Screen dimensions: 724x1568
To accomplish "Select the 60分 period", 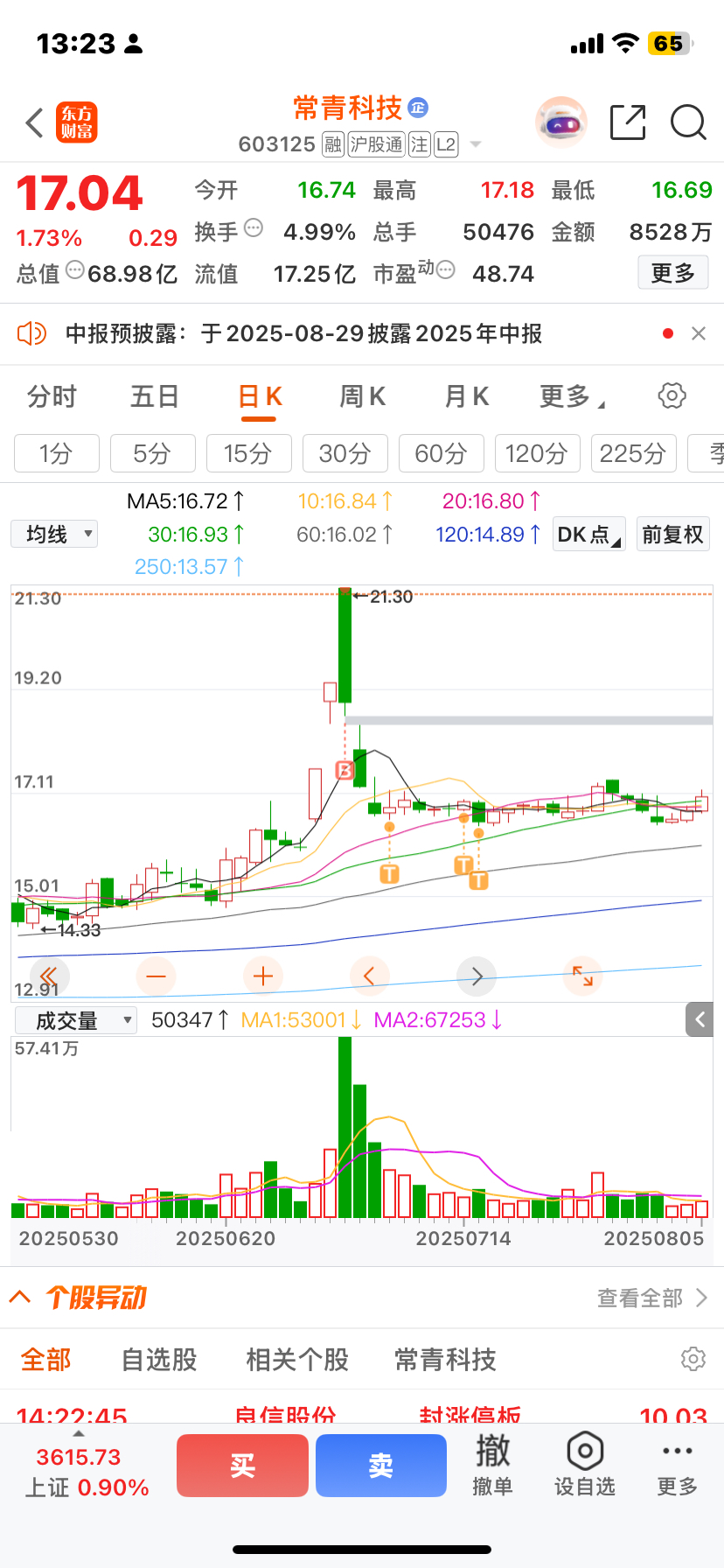I will tap(442, 453).
